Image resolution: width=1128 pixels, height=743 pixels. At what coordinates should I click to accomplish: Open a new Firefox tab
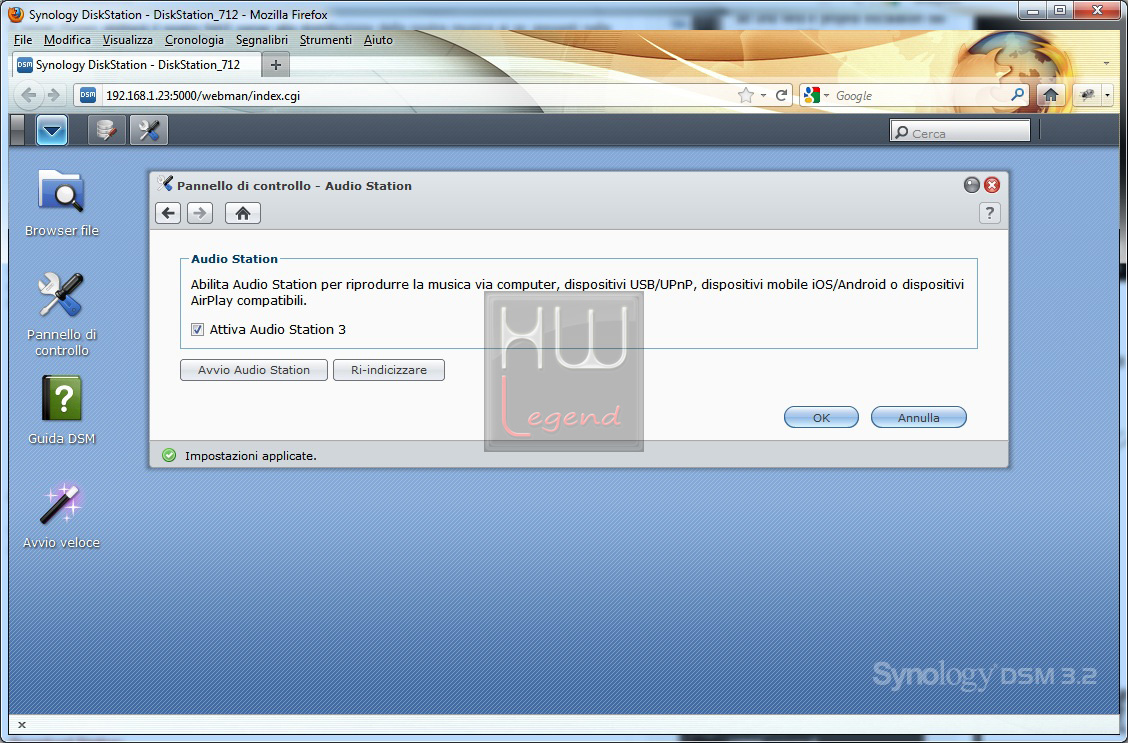(x=276, y=65)
